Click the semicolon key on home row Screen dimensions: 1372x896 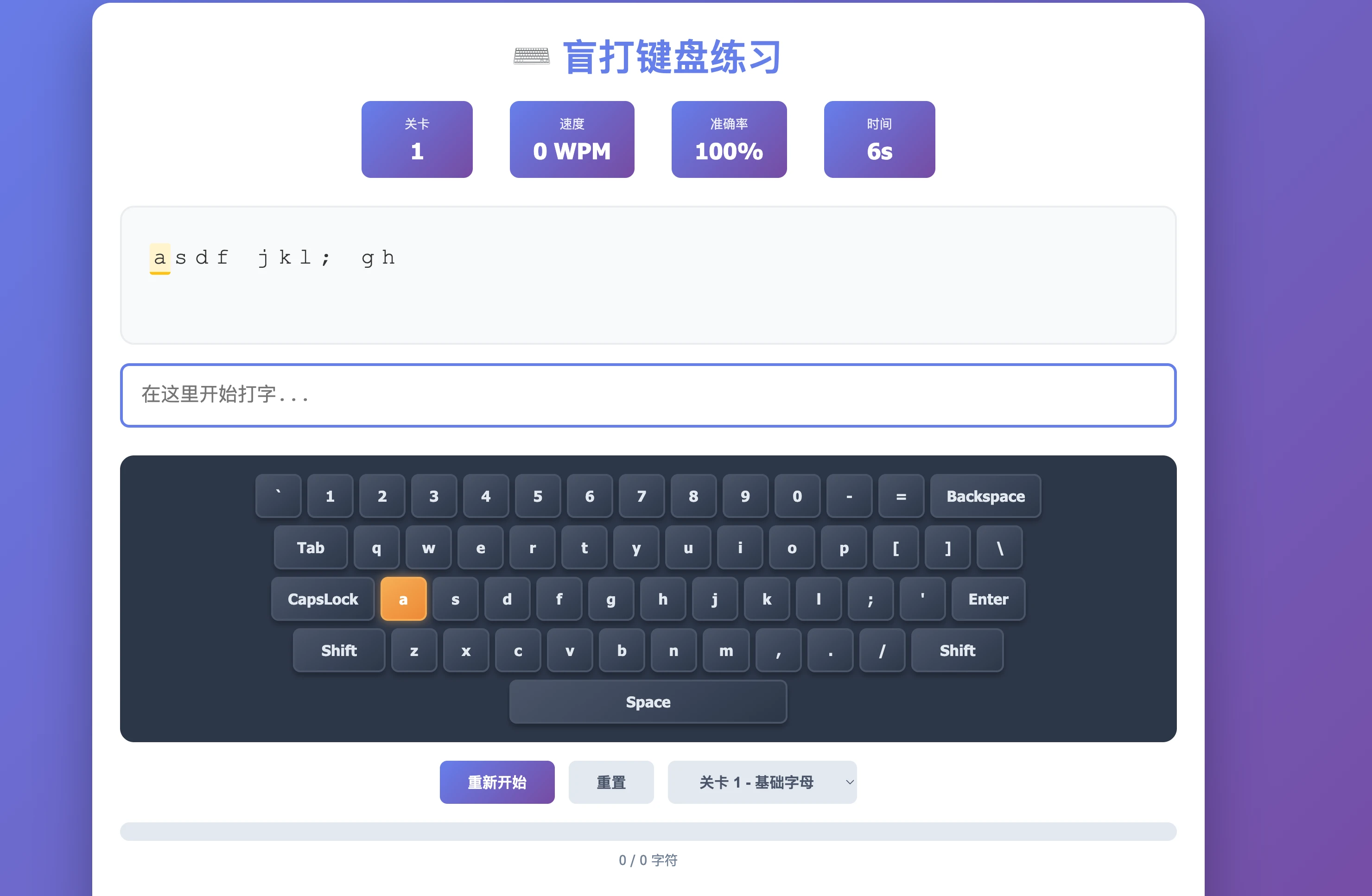click(870, 599)
